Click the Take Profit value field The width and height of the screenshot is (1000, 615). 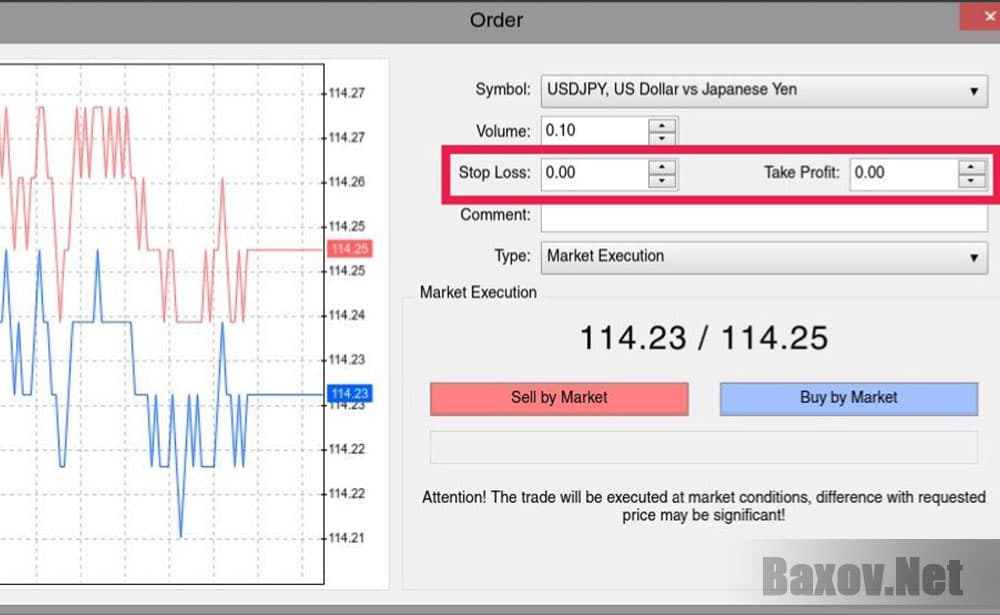[x=903, y=173]
